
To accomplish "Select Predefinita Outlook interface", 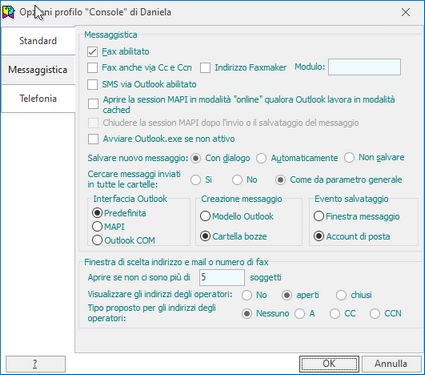I will point(97,213).
